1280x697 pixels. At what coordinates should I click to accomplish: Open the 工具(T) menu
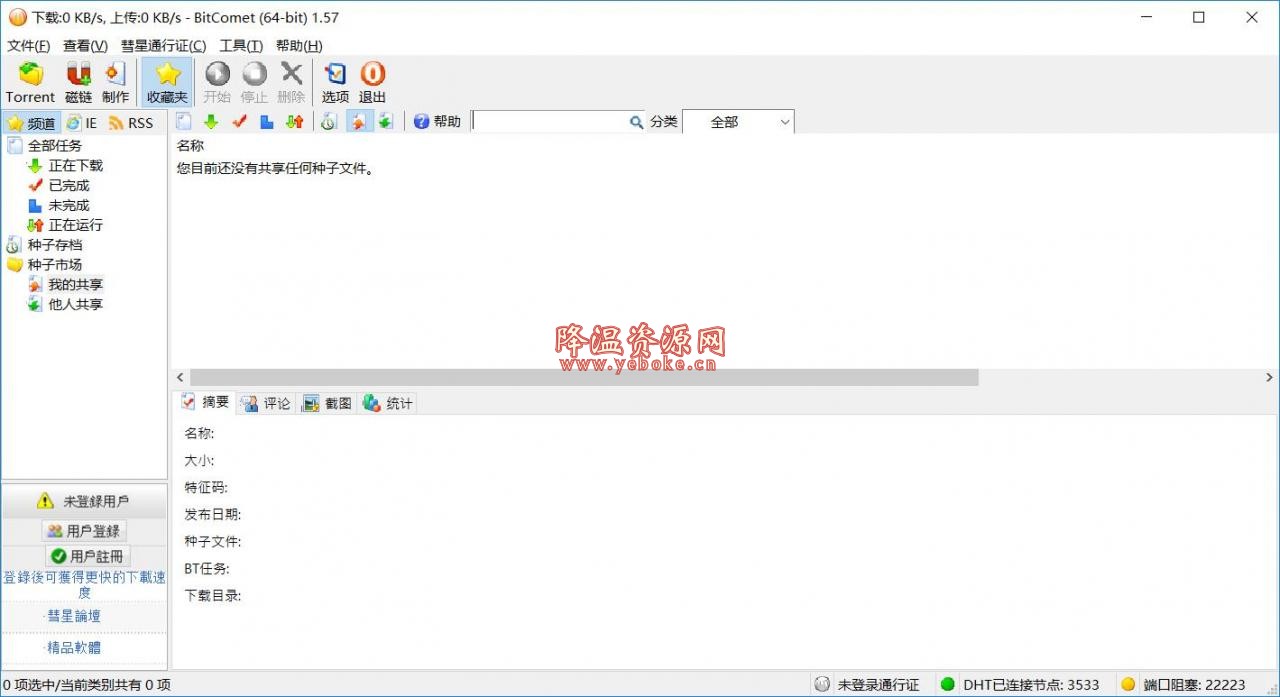tap(241, 46)
